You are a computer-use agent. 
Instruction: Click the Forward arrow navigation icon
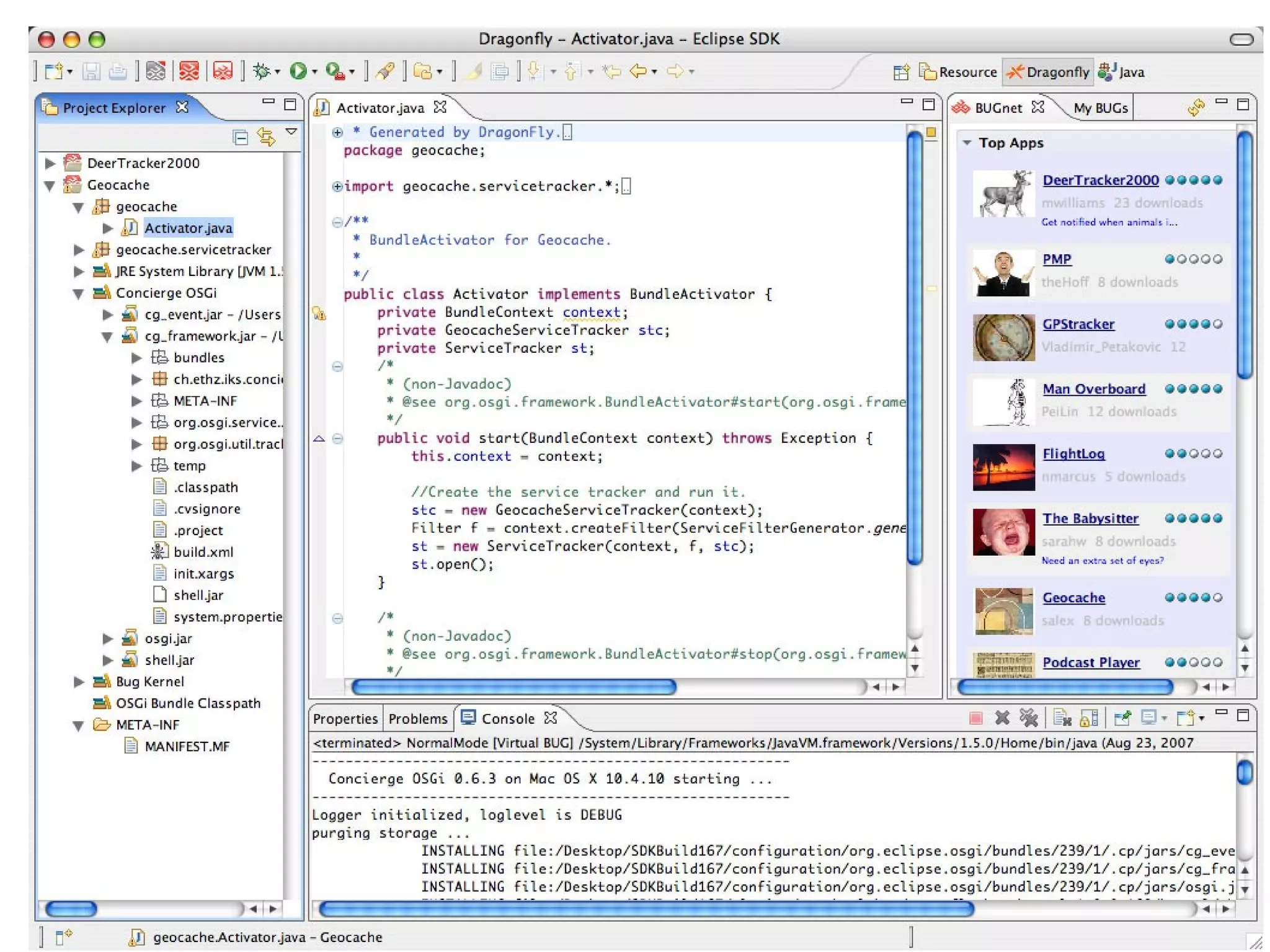click(675, 72)
